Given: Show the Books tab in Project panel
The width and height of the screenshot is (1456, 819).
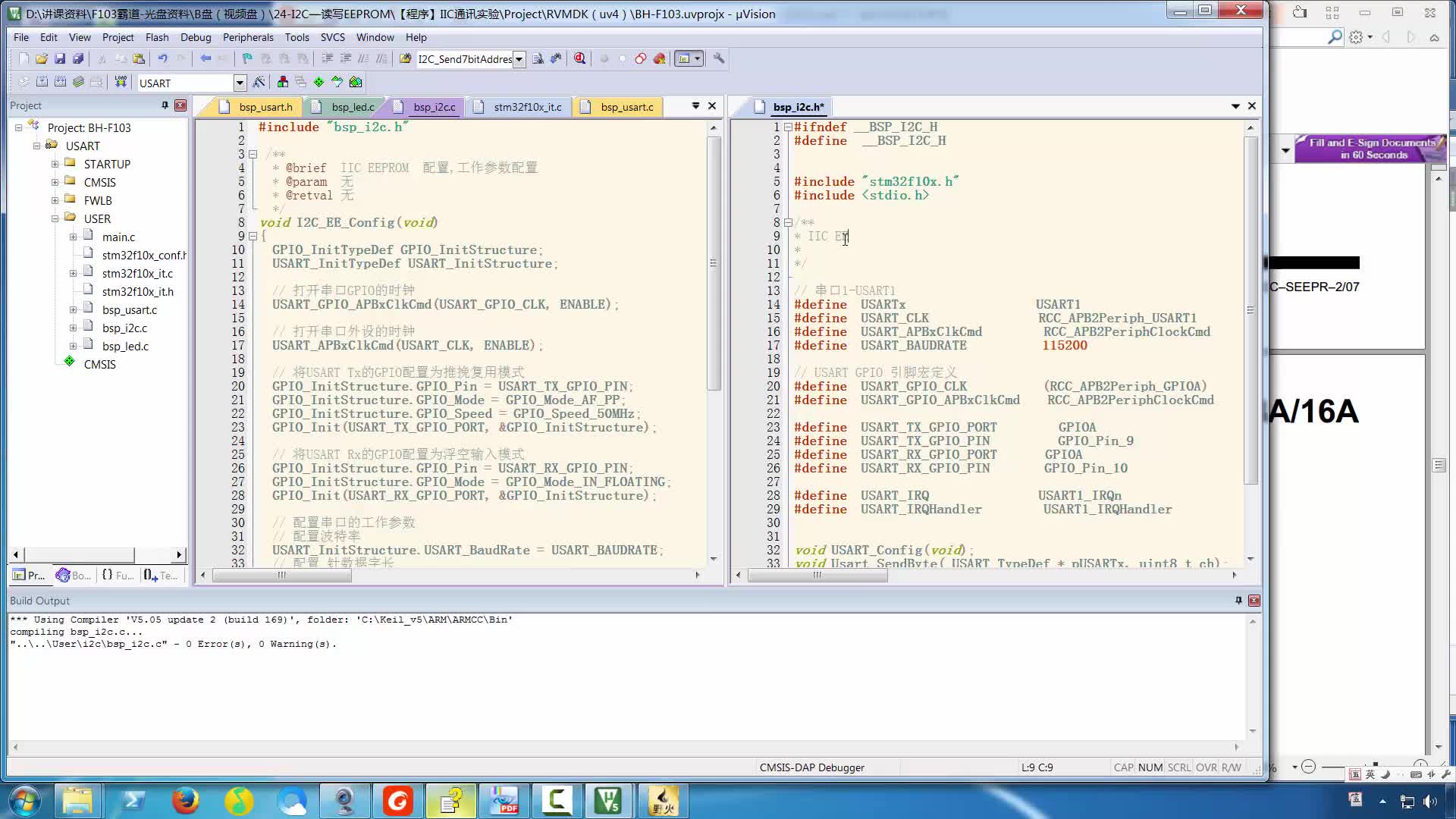Looking at the screenshot, I should point(74,575).
